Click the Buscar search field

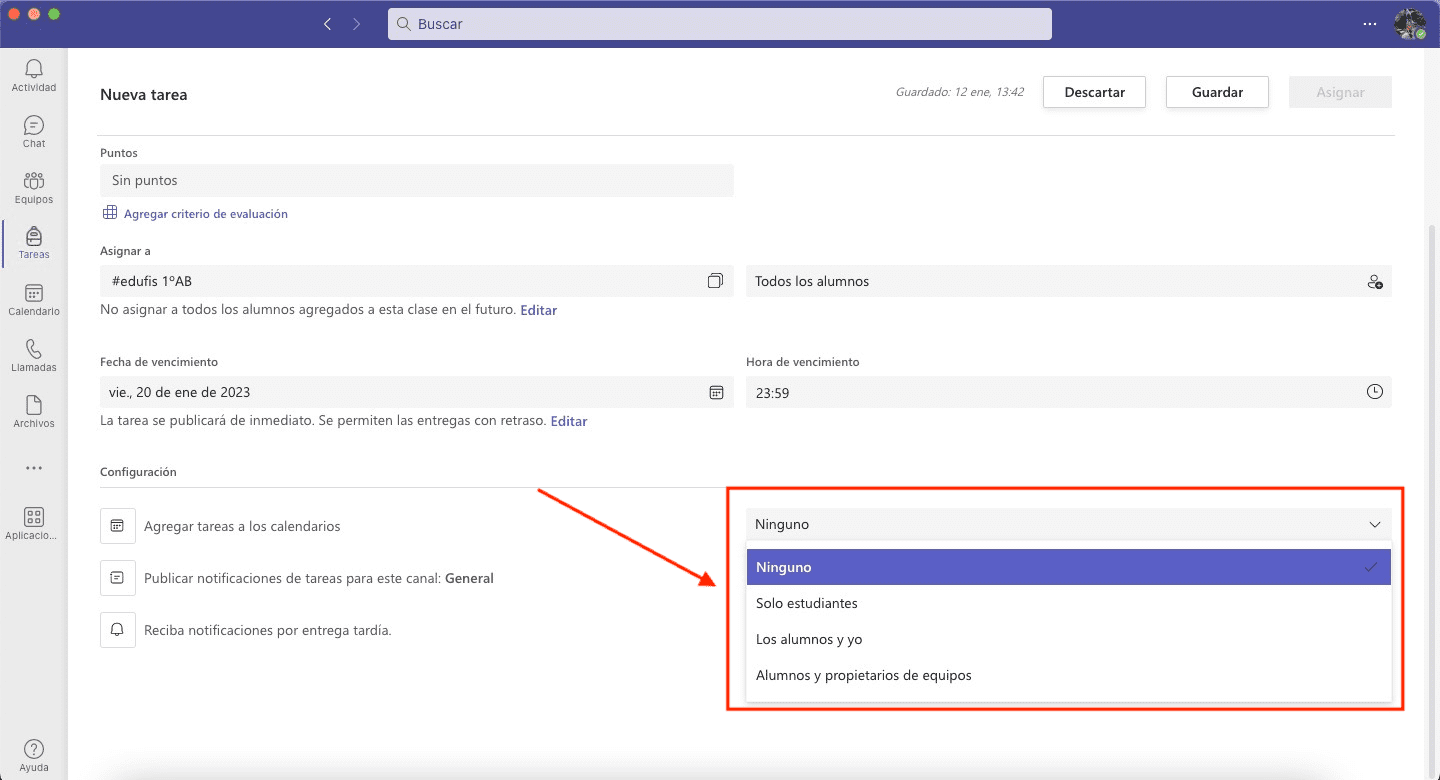720,24
